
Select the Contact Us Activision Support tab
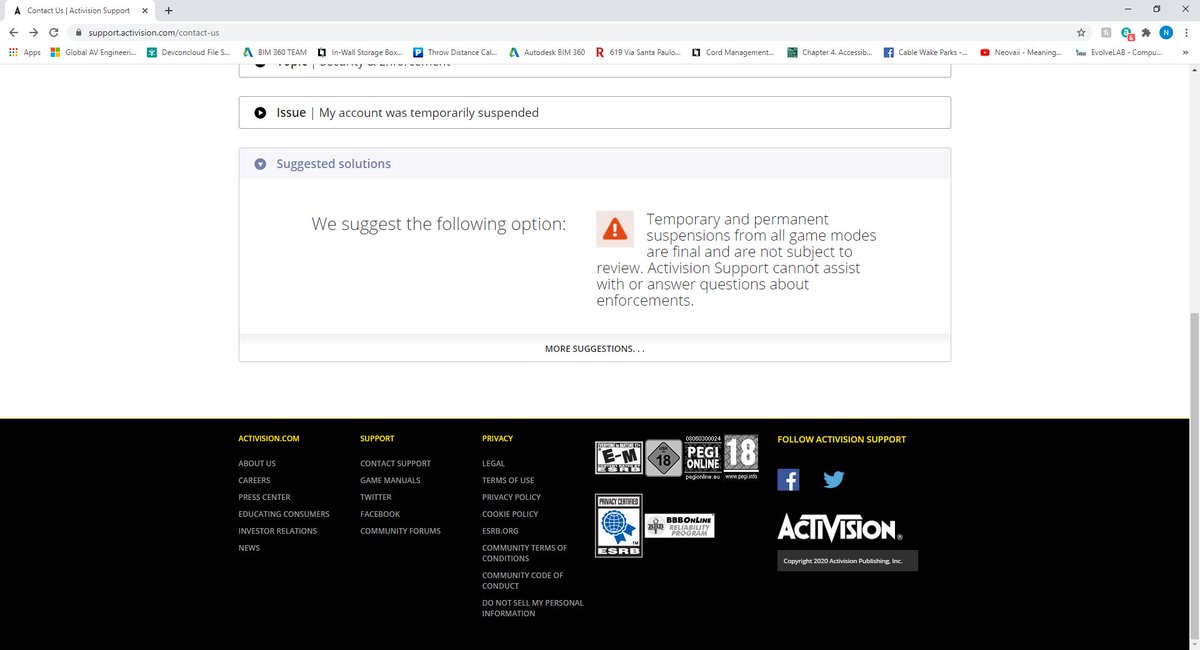(78, 10)
